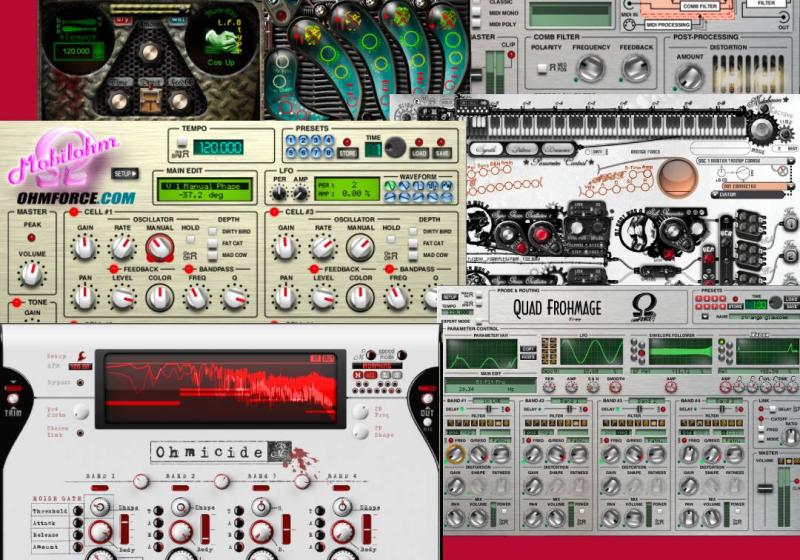
Task: Click the Ohmicide TRIM knob
Action: tap(13, 398)
